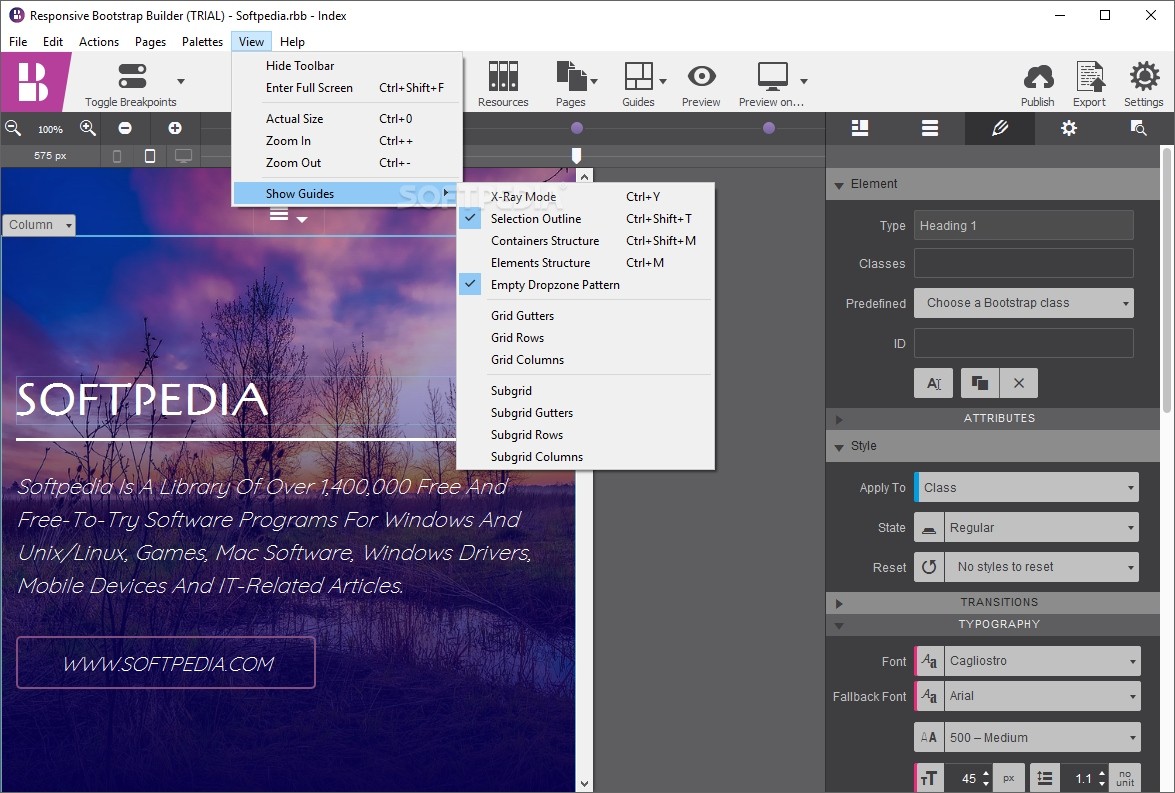Screen dimensions: 1175x793
Task: Switch to the style brush panel tab
Action: pyautogui.click(x=999, y=128)
